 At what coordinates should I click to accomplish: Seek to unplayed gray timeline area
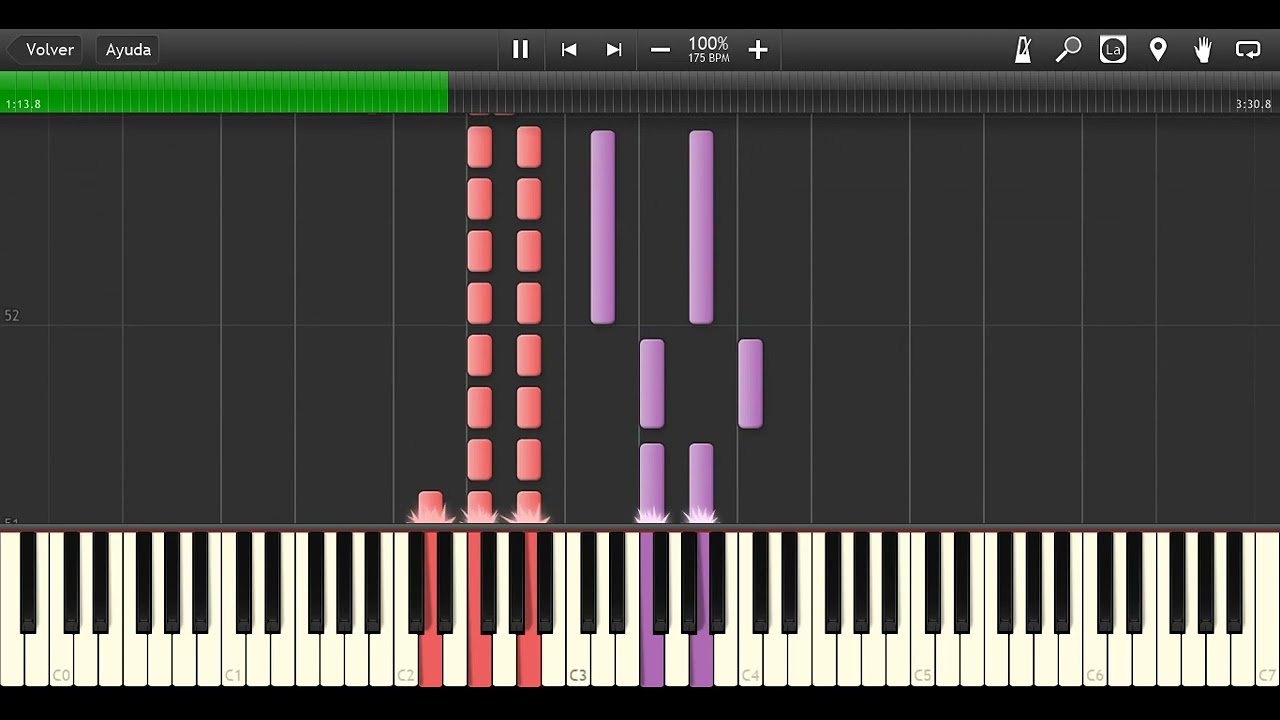(x=864, y=92)
